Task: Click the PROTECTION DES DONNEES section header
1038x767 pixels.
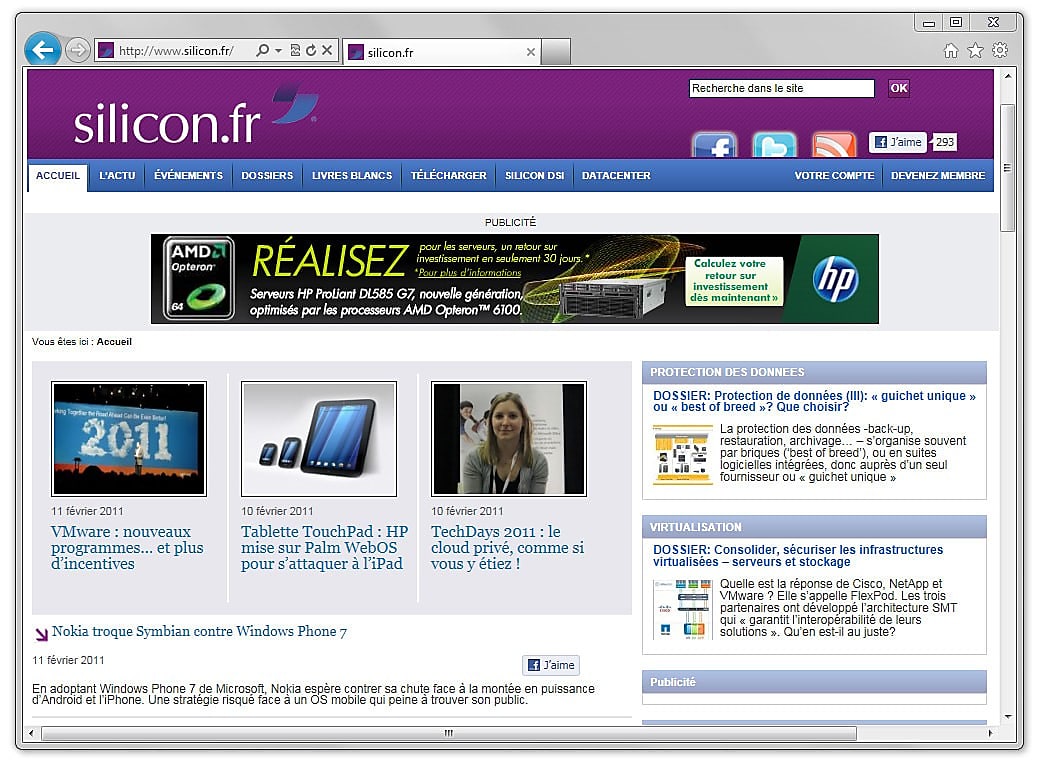Action: point(814,373)
